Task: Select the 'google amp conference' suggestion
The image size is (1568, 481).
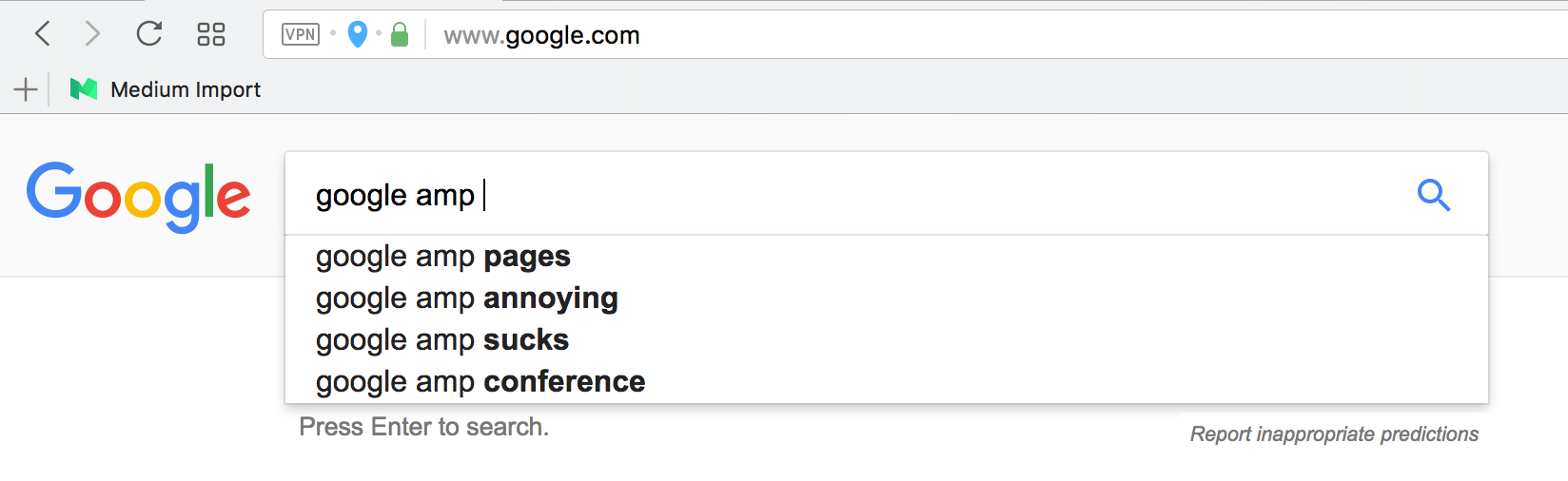Action: pyautogui.click(x=480, y=382)
